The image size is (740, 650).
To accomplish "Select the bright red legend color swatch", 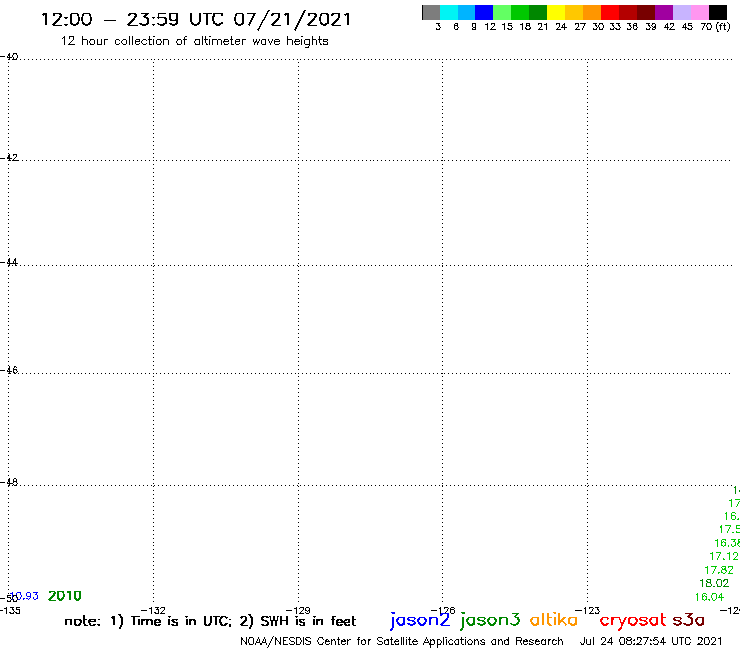I will point(610,12).
